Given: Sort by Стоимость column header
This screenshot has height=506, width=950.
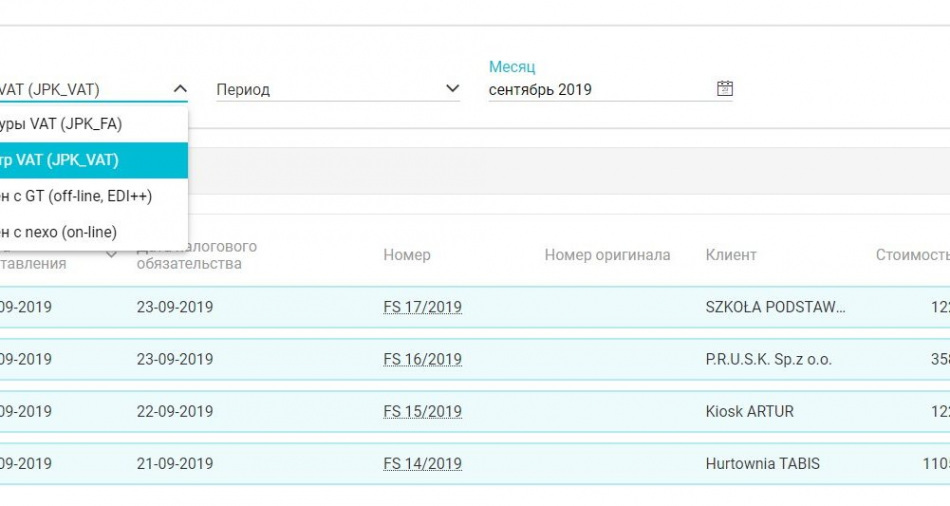Looking at the screenshot, I should pos(911,255).
